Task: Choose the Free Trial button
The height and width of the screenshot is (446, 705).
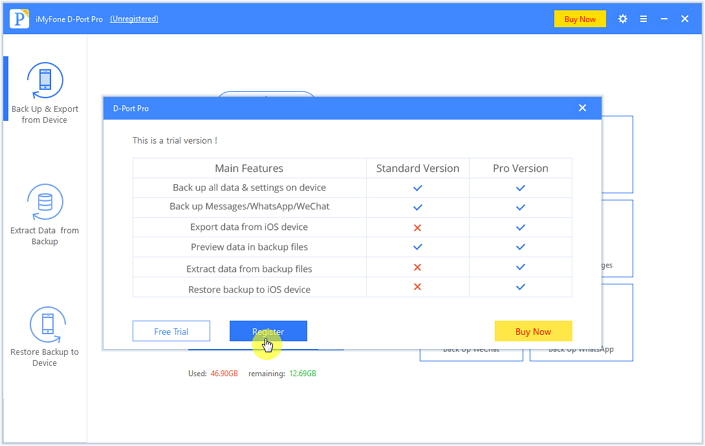Action: 171,331
